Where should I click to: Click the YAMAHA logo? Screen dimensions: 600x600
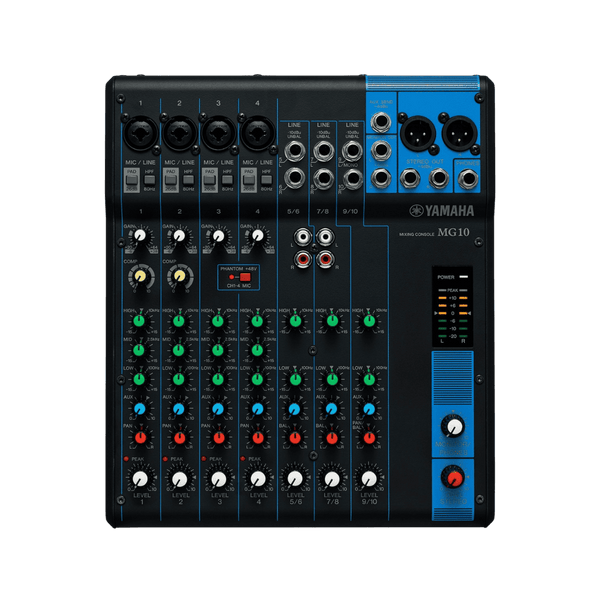tap(442, 211)
